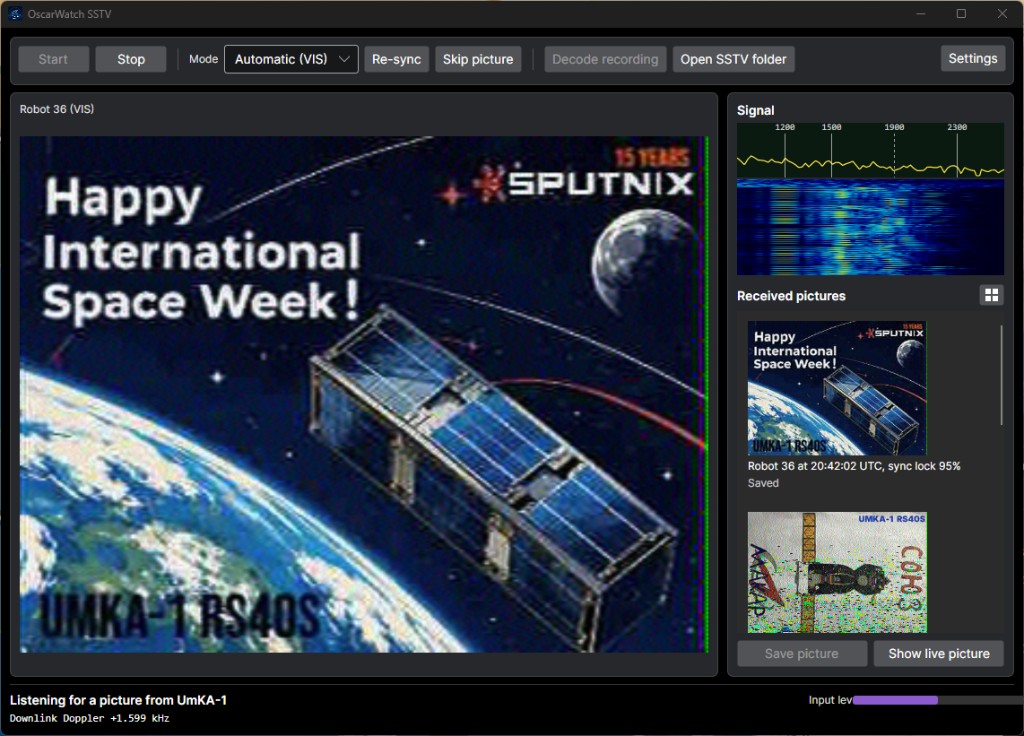Click the OscarWatch SSTV app icon
The height and width of the screenshot is (736, 1024).
pos(15,14)
